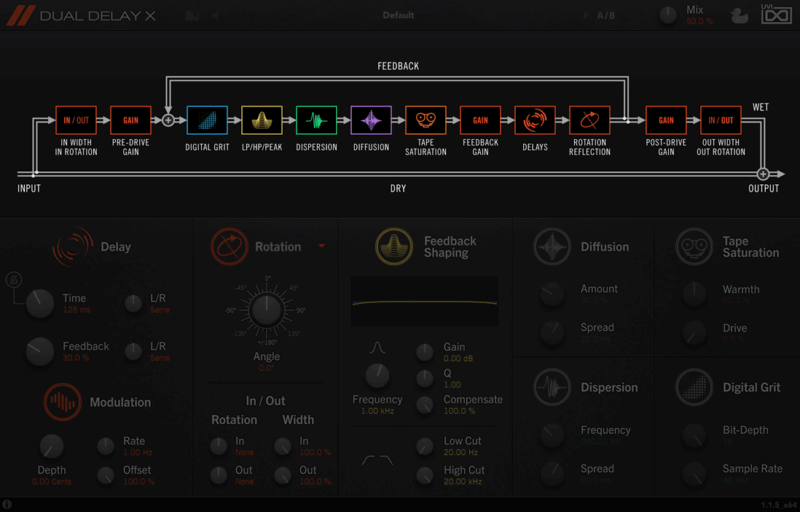Click the Dispersion Frequency knob
This screenshot has width=800, height=512.
[552, 435]
